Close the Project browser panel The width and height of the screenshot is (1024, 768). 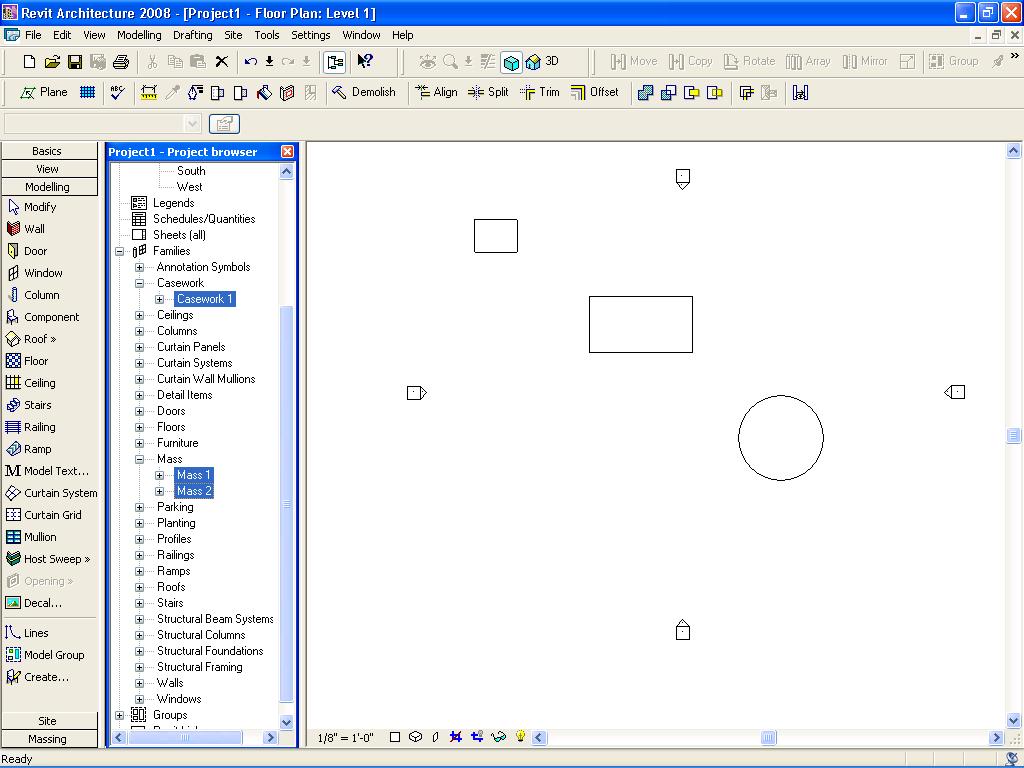coord(287,152)
